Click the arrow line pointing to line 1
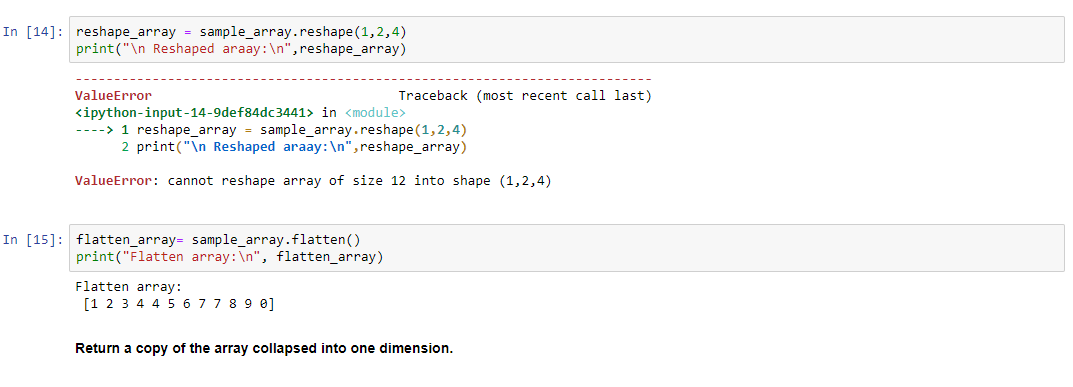Image resolution: width=1073 pixels, height=387 pixels. click(x=272, y=130)
